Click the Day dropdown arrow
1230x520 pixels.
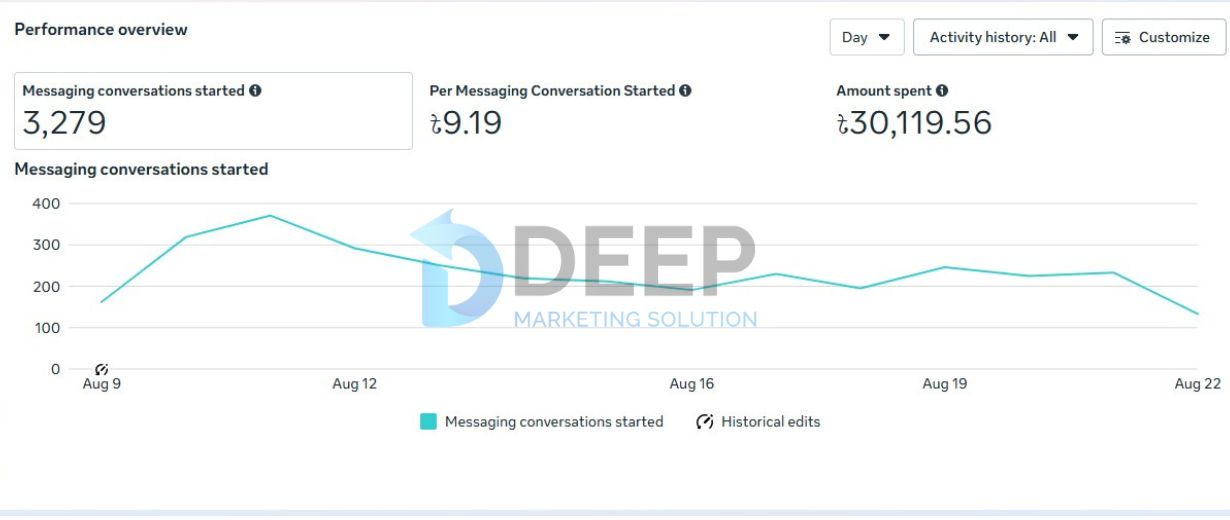[884, 37]
